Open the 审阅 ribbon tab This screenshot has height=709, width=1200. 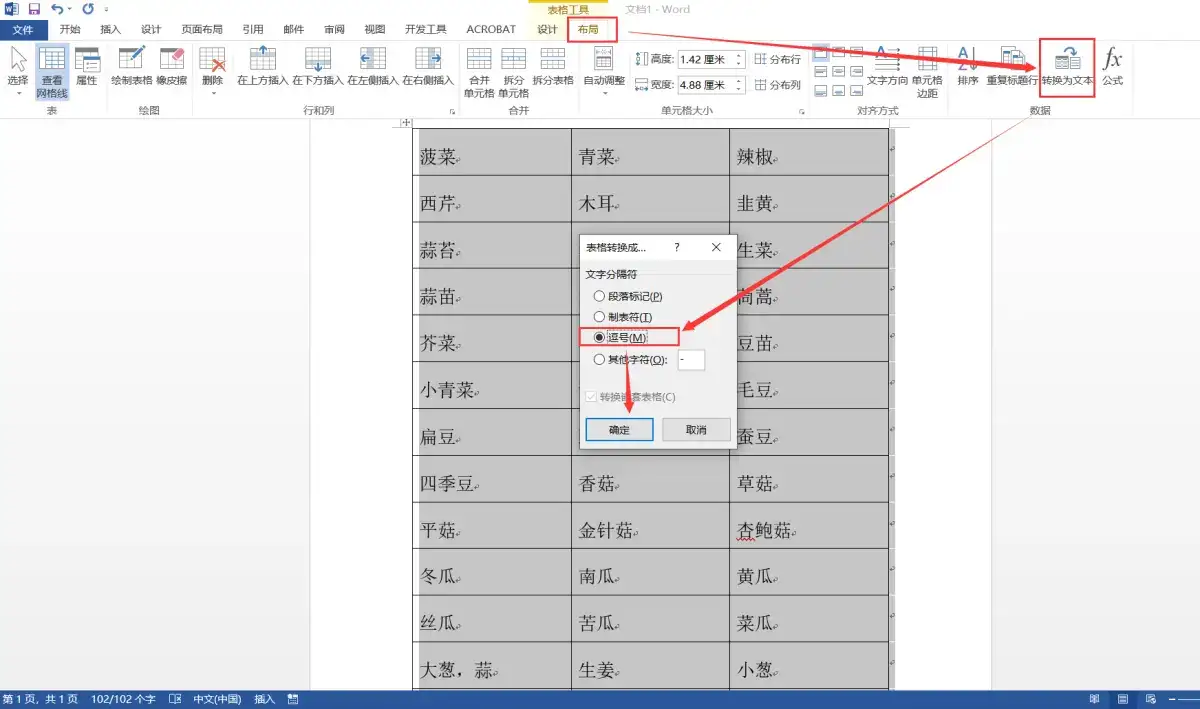coord(333,29)
